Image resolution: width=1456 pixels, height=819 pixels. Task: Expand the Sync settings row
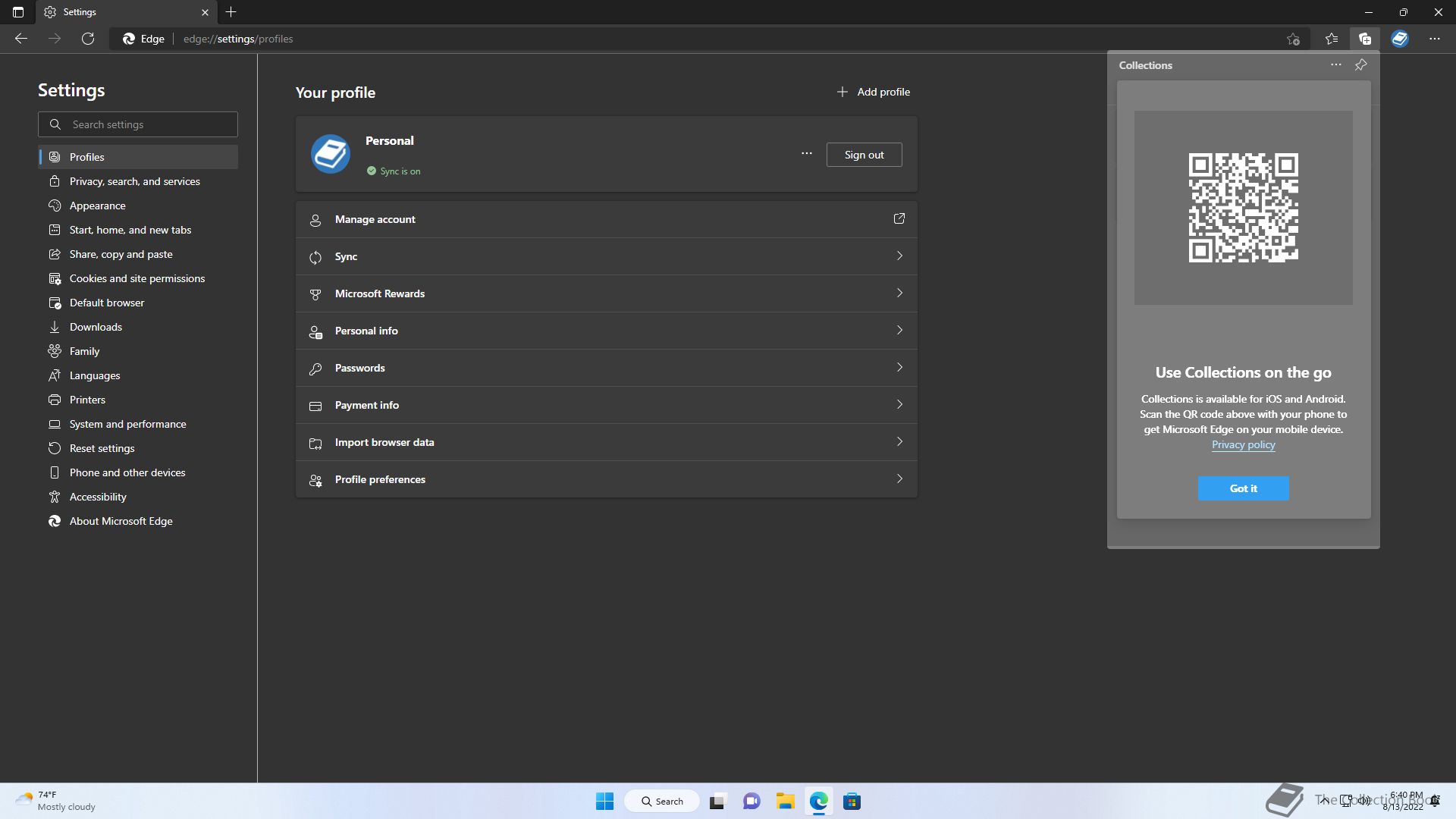click(607, 256)
